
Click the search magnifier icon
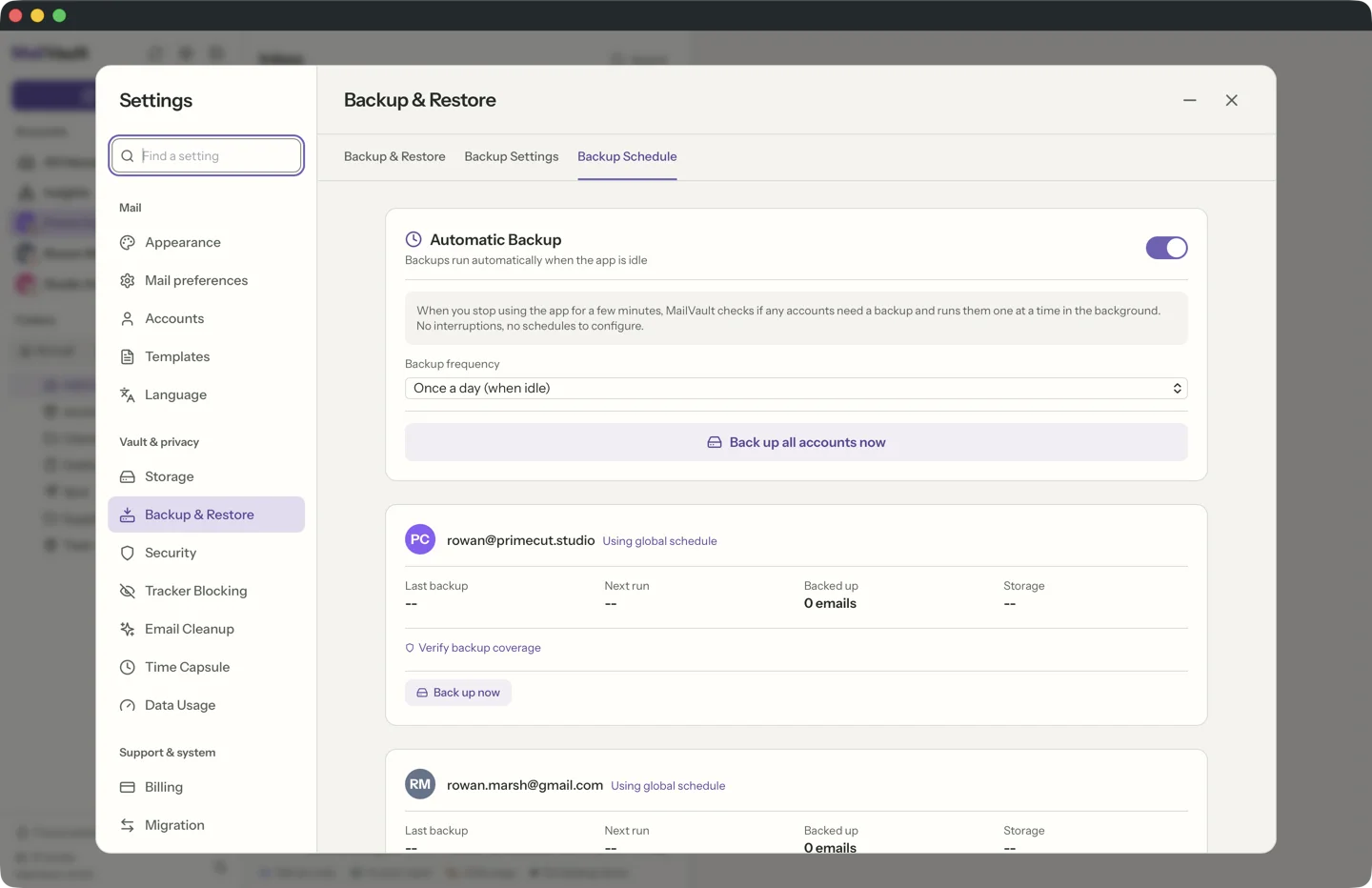coord(128,155)
